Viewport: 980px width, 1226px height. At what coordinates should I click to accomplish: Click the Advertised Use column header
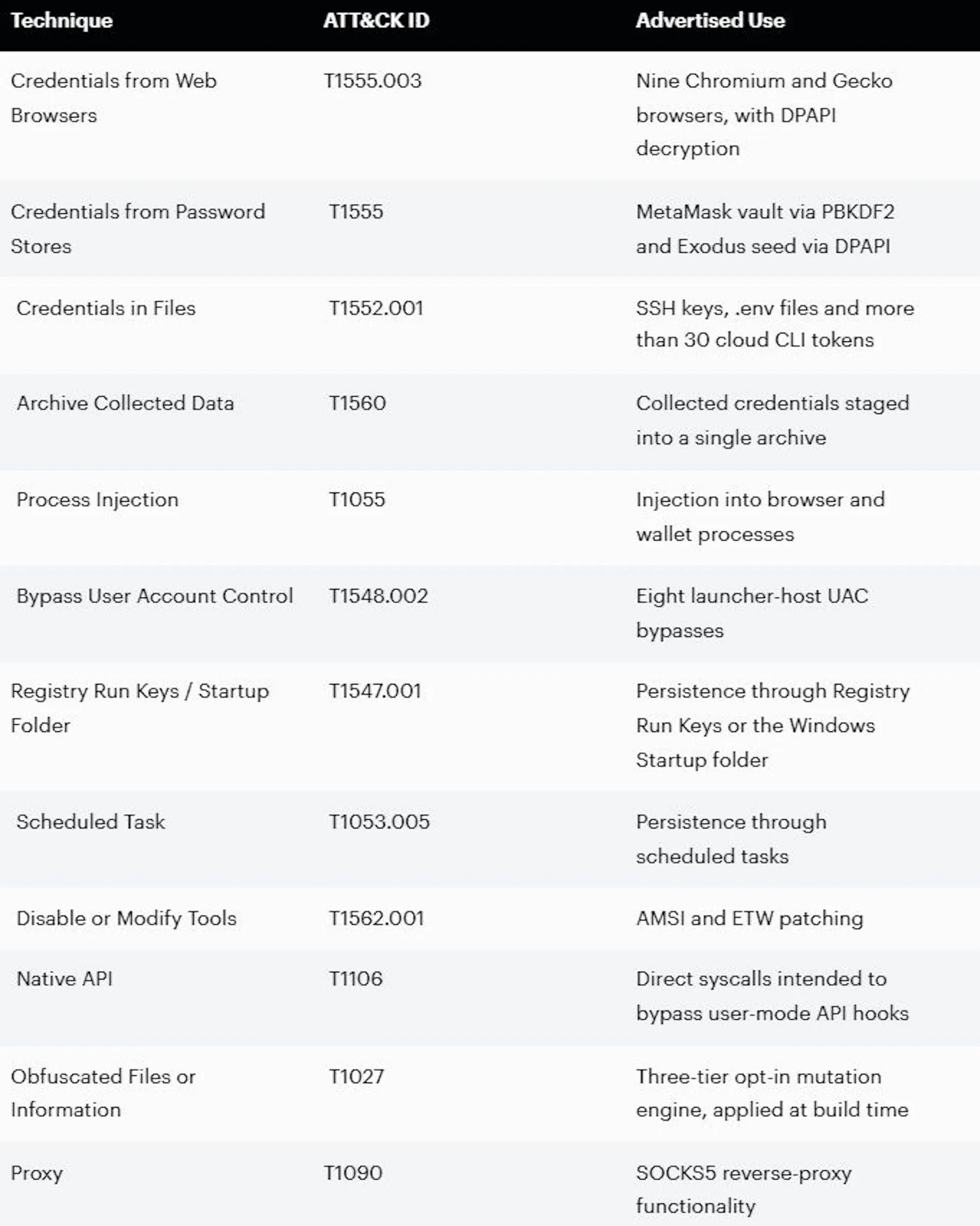click(x=710, y=21)
